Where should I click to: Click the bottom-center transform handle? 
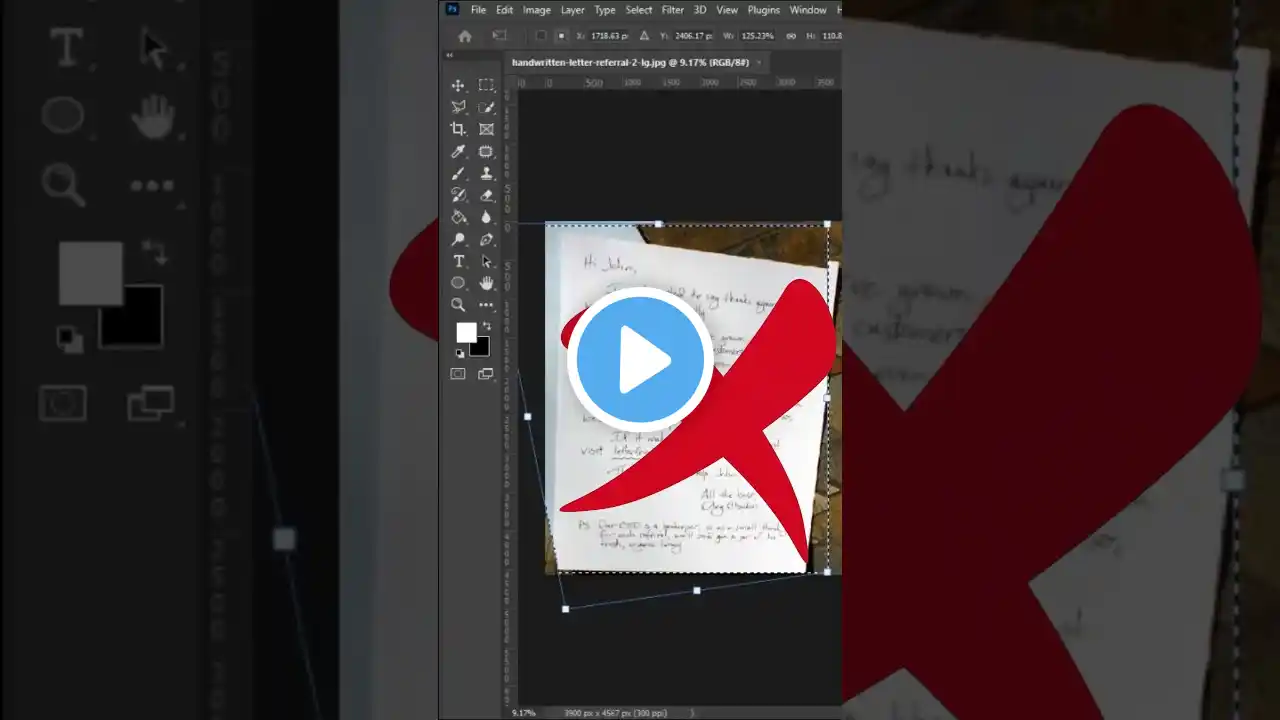697,590
